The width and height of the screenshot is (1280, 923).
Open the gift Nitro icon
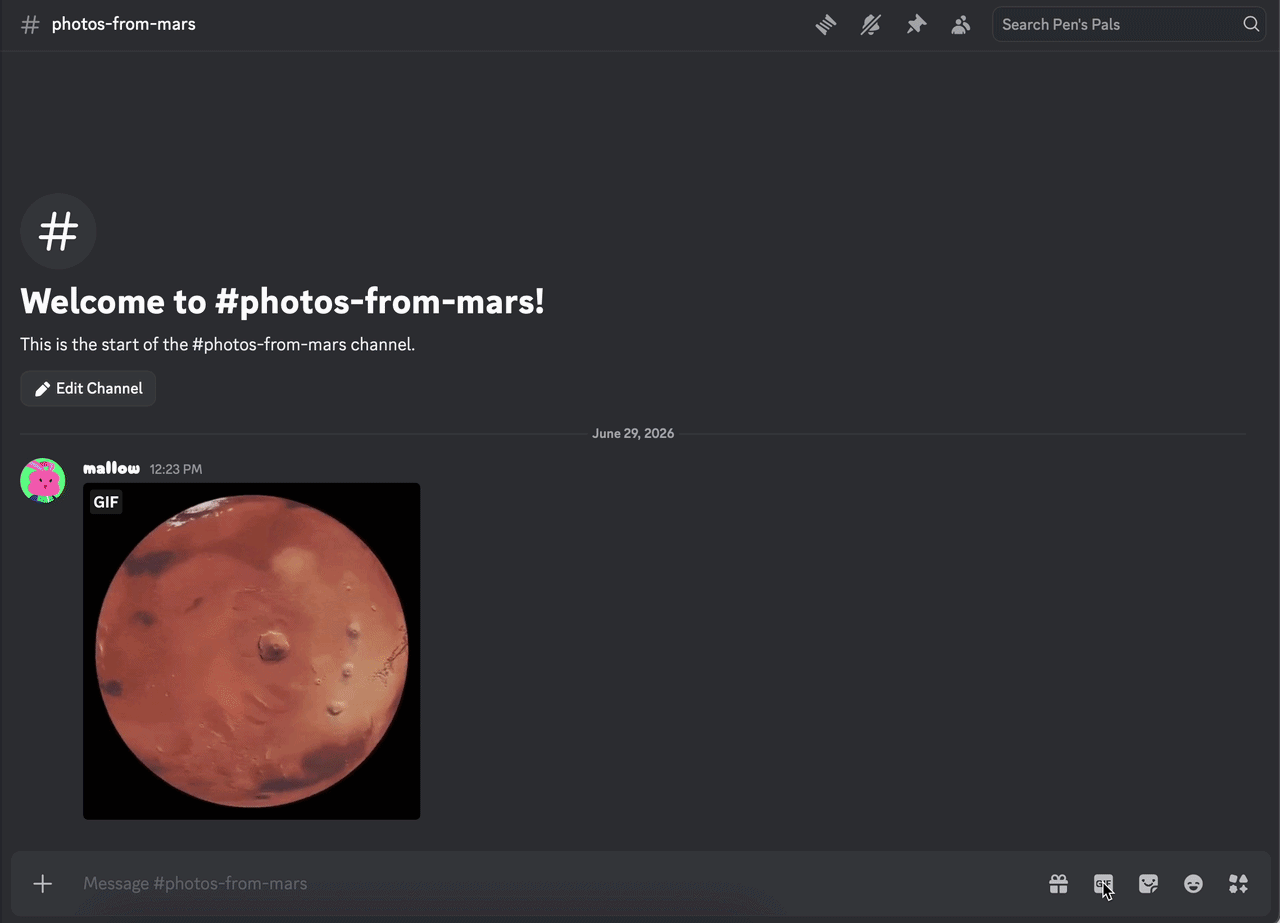tap(1058, 883)
